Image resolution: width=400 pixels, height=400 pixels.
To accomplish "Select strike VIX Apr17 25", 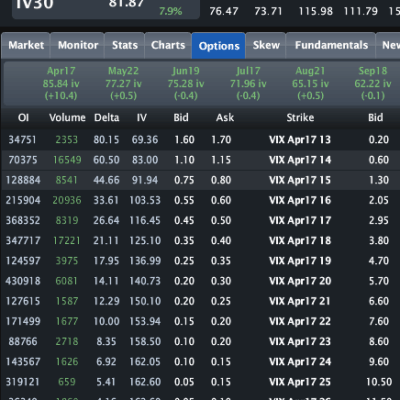I will (300, 382).
